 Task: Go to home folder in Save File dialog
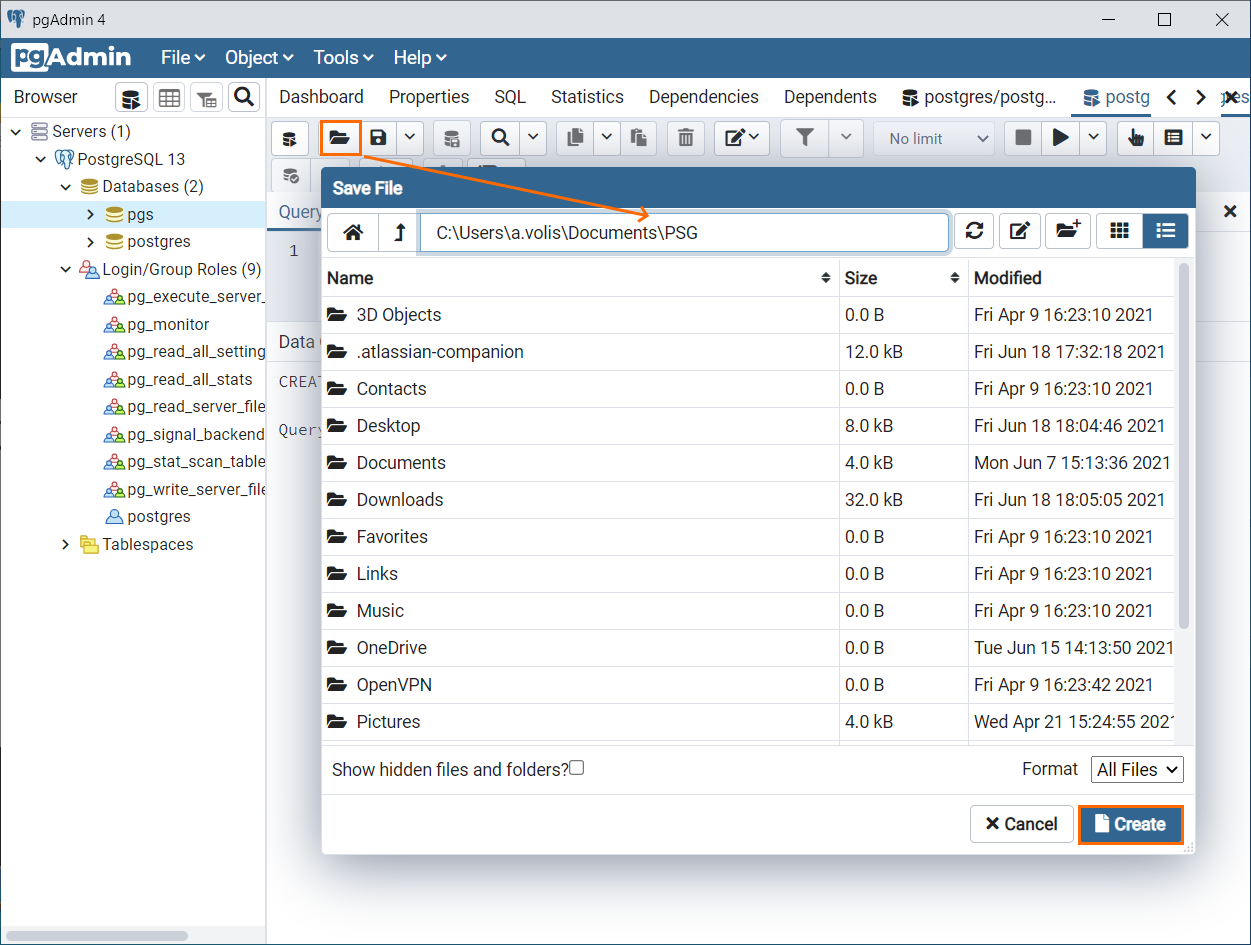pyautogui.click(x=353, y=232)
